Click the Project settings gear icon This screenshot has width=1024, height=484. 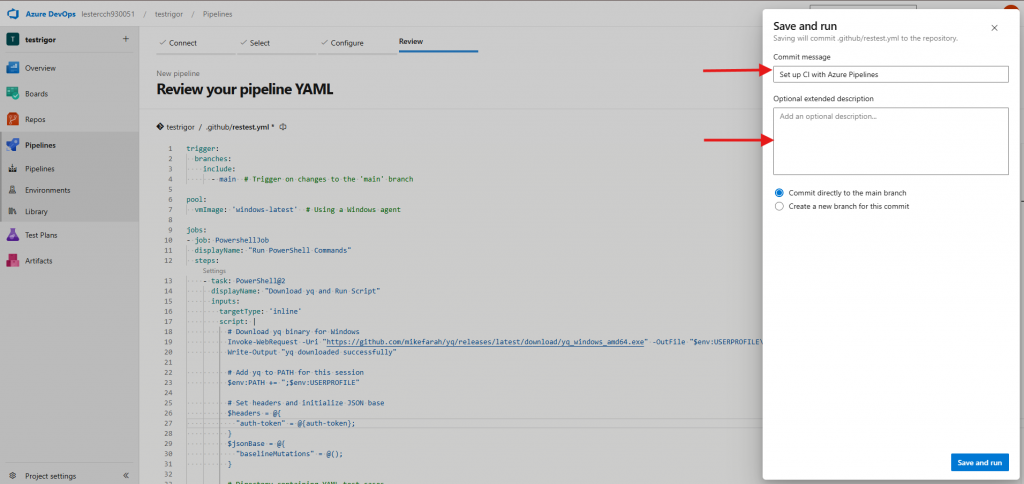point(12,476)
